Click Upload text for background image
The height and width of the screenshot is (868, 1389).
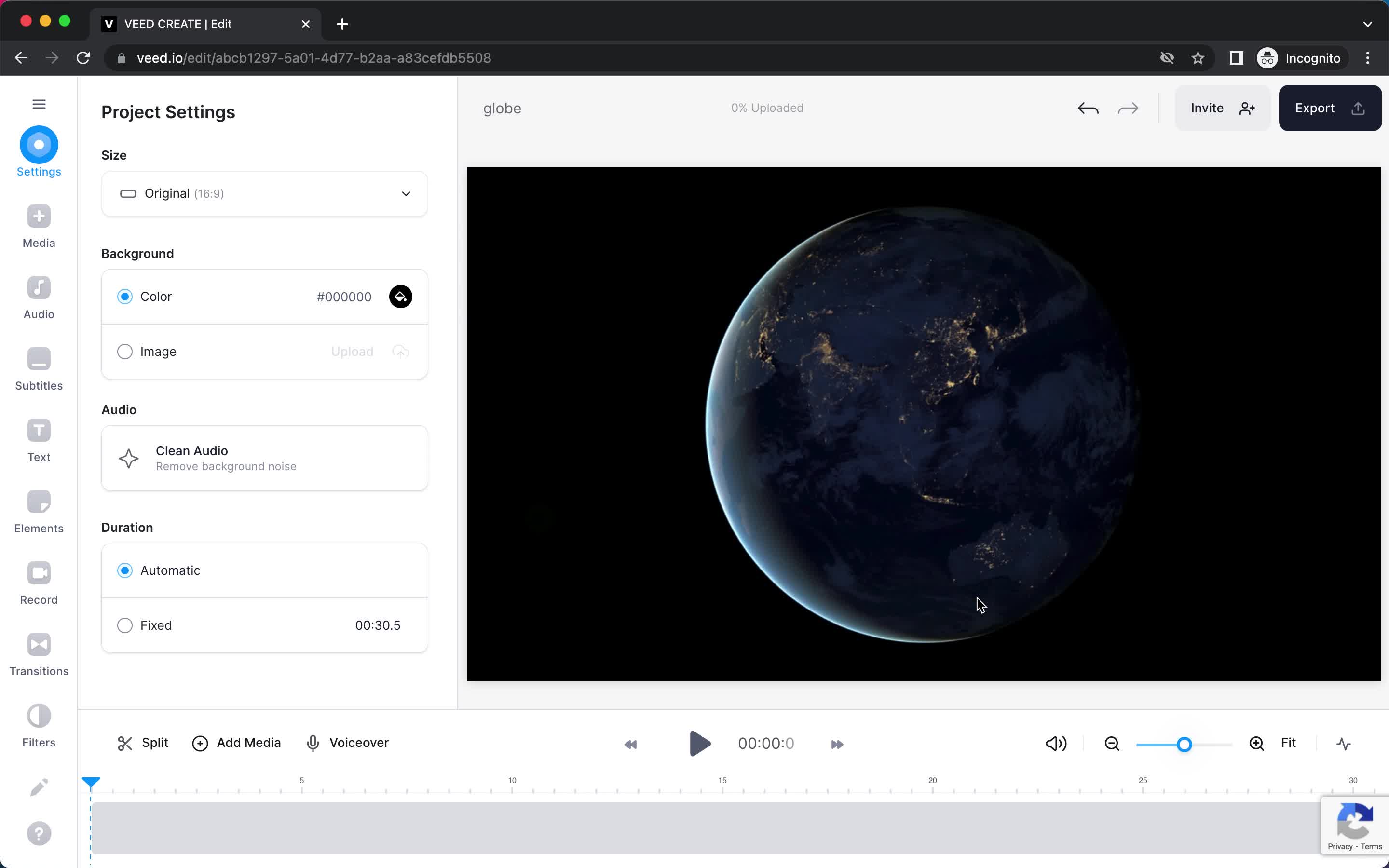(x=352, y=352)
